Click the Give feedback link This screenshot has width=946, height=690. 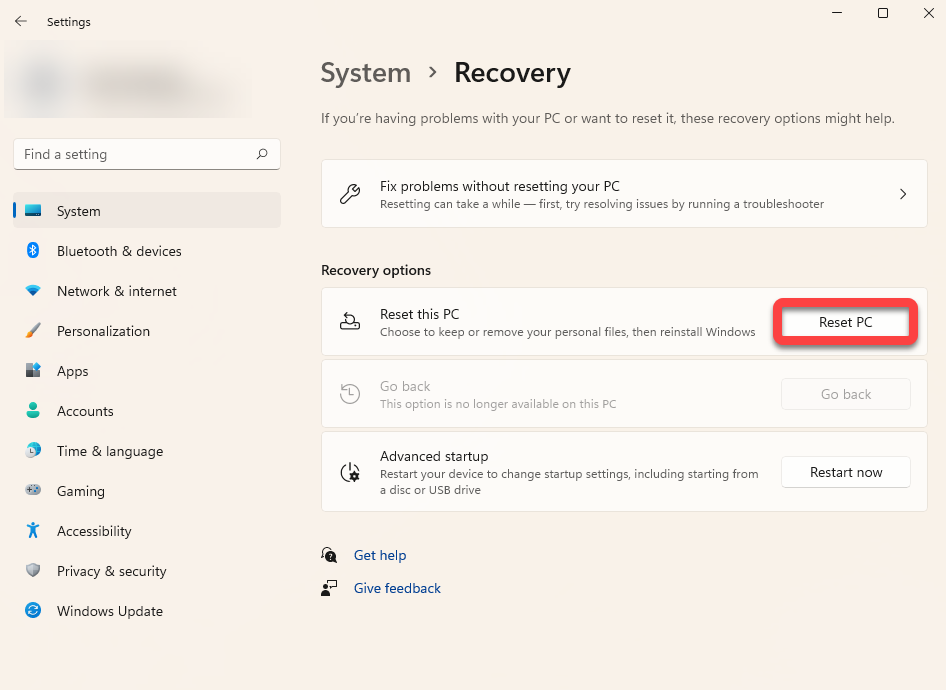(397, 588)
